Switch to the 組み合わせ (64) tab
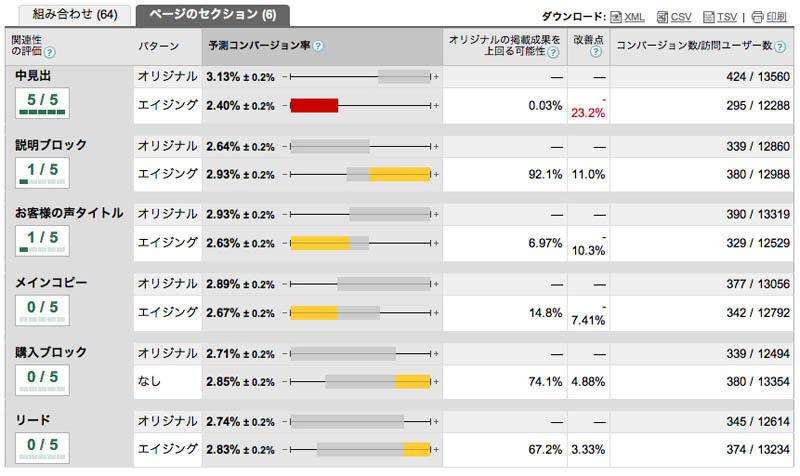 [69, 15]
